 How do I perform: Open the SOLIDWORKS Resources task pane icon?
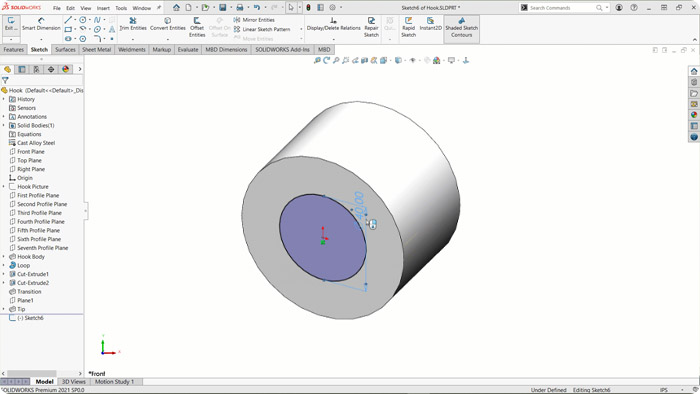694,71
